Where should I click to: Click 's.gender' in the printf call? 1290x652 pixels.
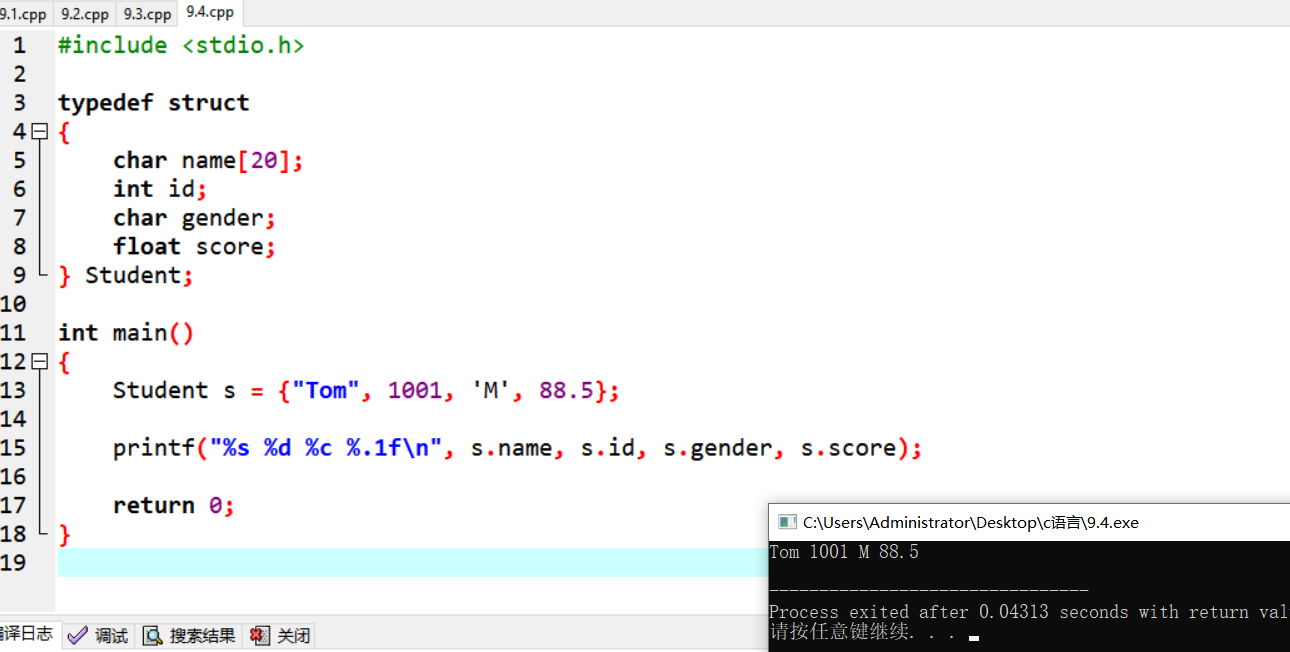[x=719, y=448]
